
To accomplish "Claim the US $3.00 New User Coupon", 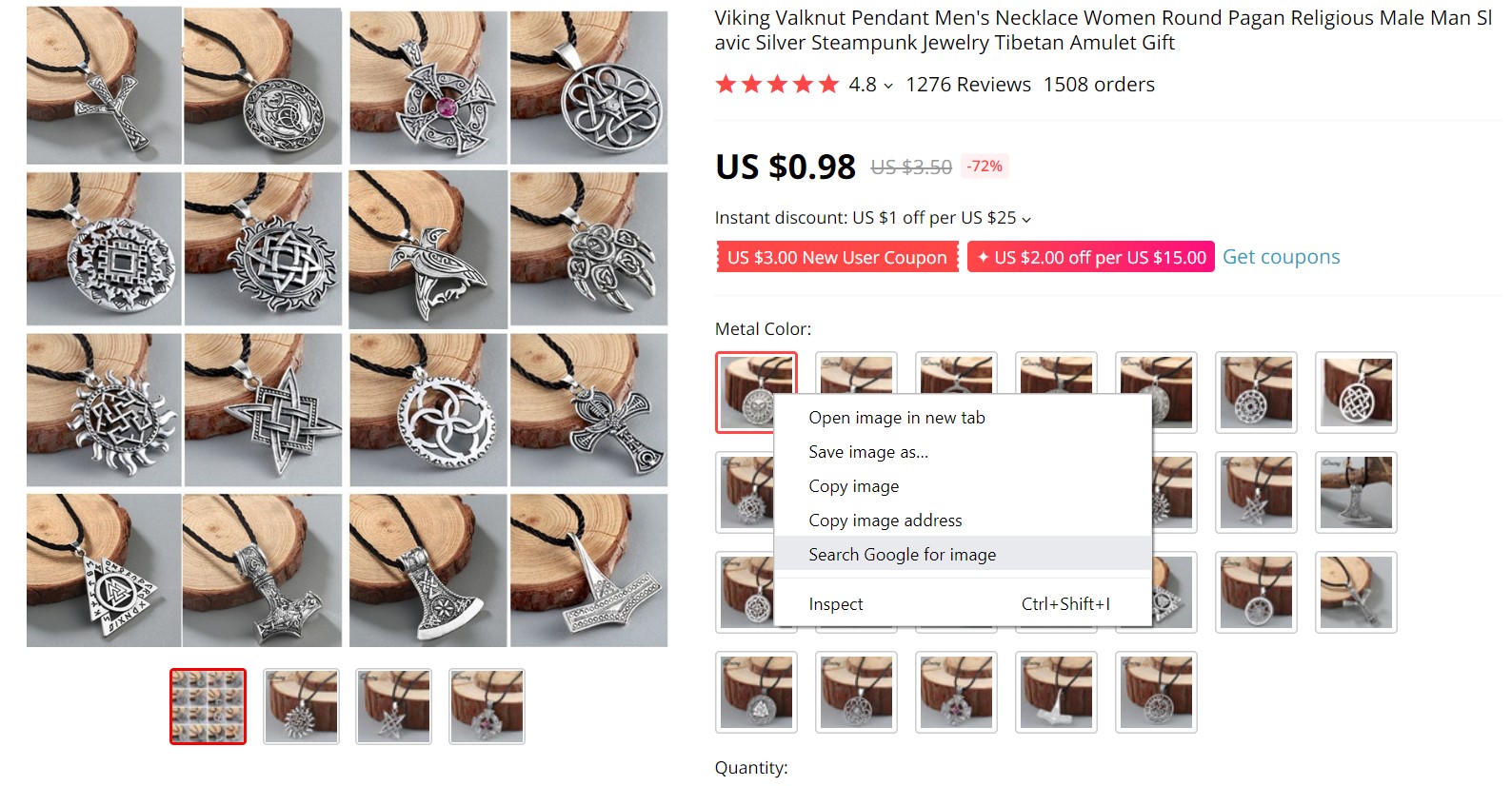I will click(837, 257).
